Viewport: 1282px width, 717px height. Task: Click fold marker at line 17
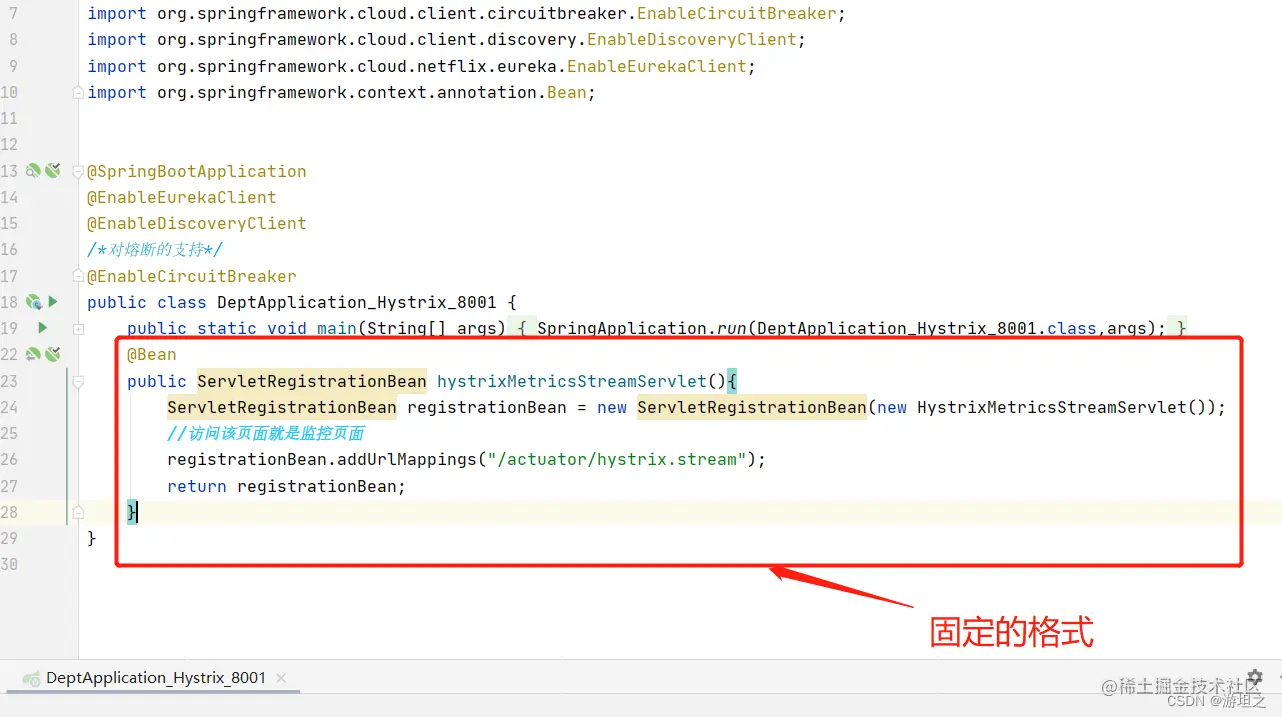[78, 277]
